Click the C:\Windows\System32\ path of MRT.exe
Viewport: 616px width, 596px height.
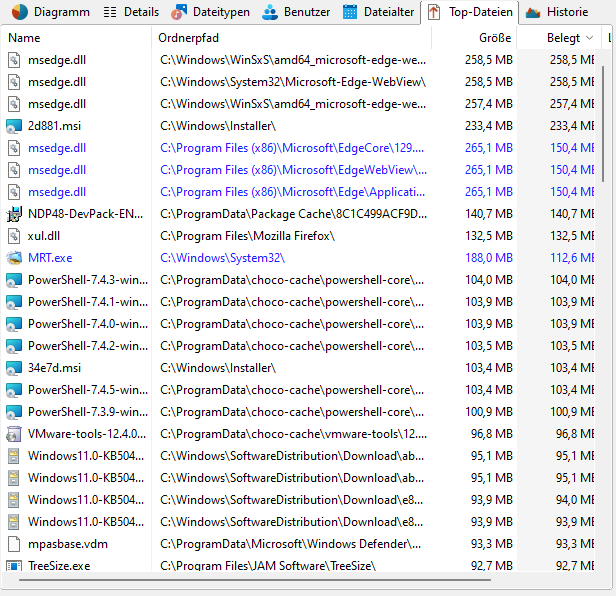222,258
